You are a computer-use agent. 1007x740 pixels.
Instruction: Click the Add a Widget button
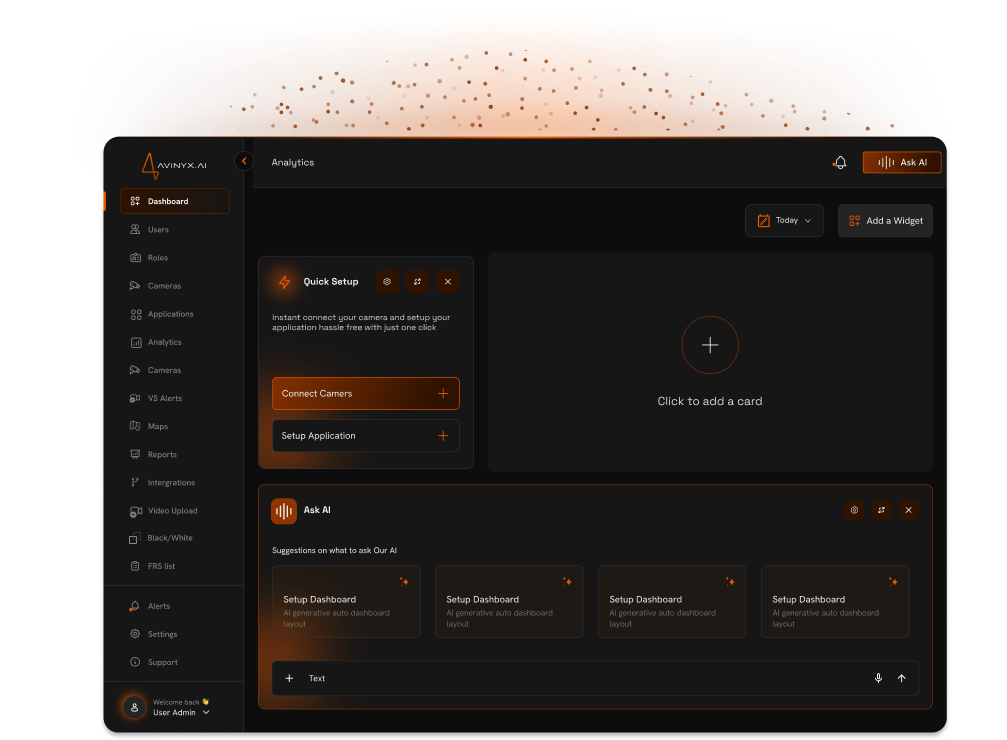[x=885, y=221]
